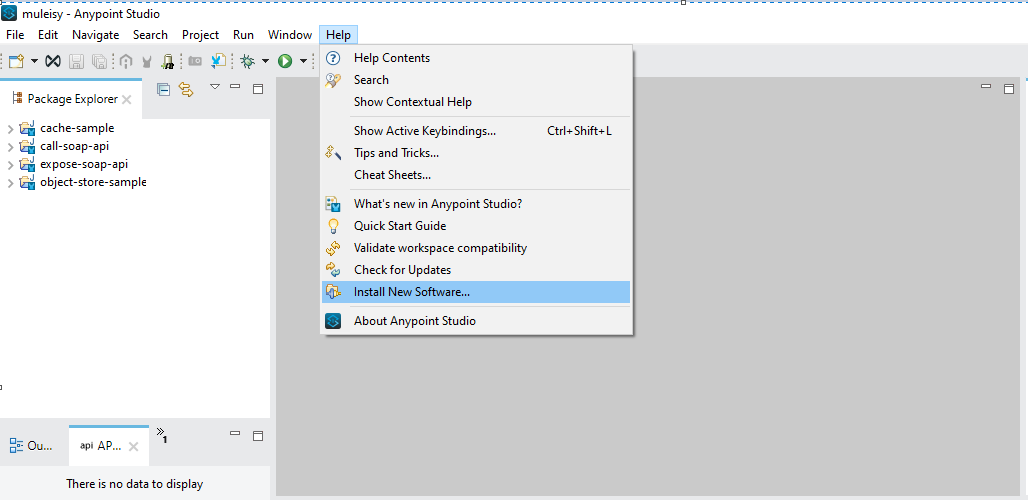Click the Debug bug icon in toolbar
Image resolution: width=1028 pixels, height=500 pixels.
(248, 61)
